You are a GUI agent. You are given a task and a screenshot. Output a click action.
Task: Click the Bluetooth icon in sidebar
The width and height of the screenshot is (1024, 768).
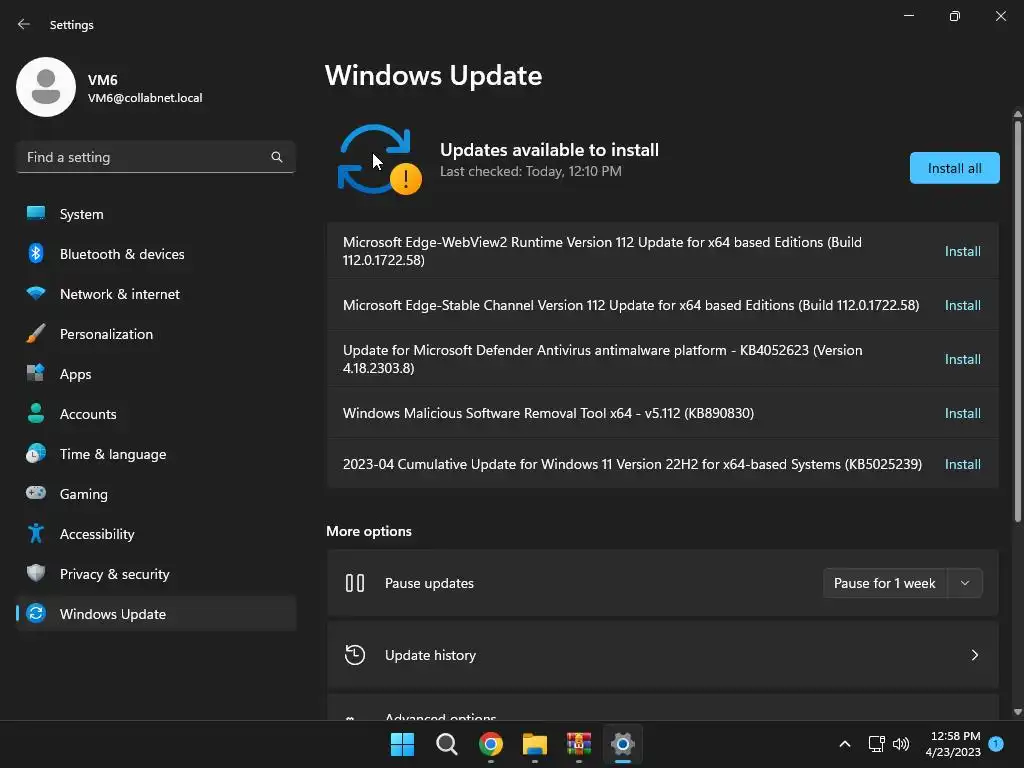36,253
